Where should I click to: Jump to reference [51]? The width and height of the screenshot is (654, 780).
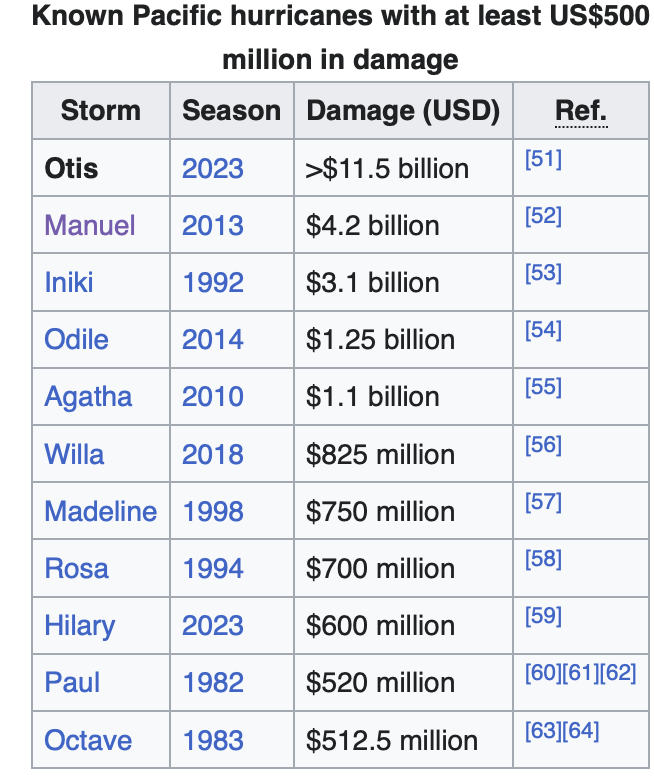tap(543, 159)
